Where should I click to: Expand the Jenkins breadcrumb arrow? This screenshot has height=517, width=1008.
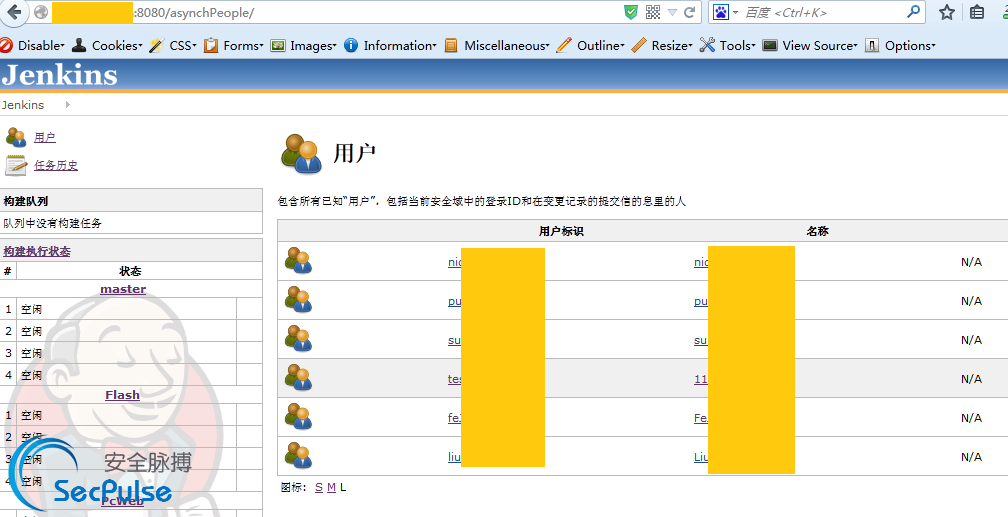(68, 104)
